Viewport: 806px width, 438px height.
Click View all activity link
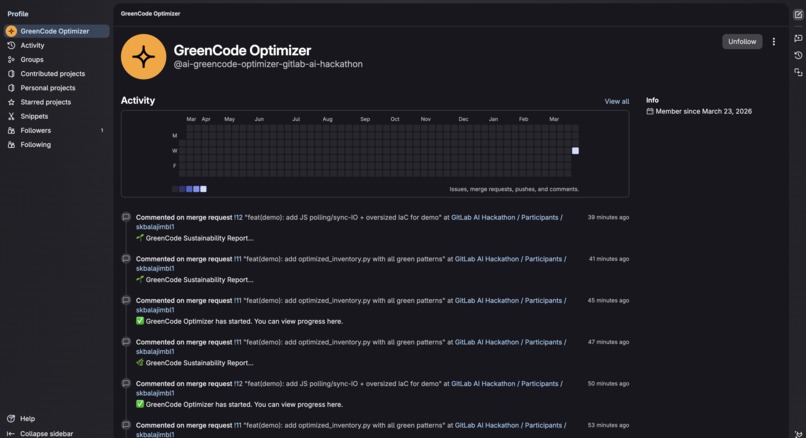coord(617,101)
